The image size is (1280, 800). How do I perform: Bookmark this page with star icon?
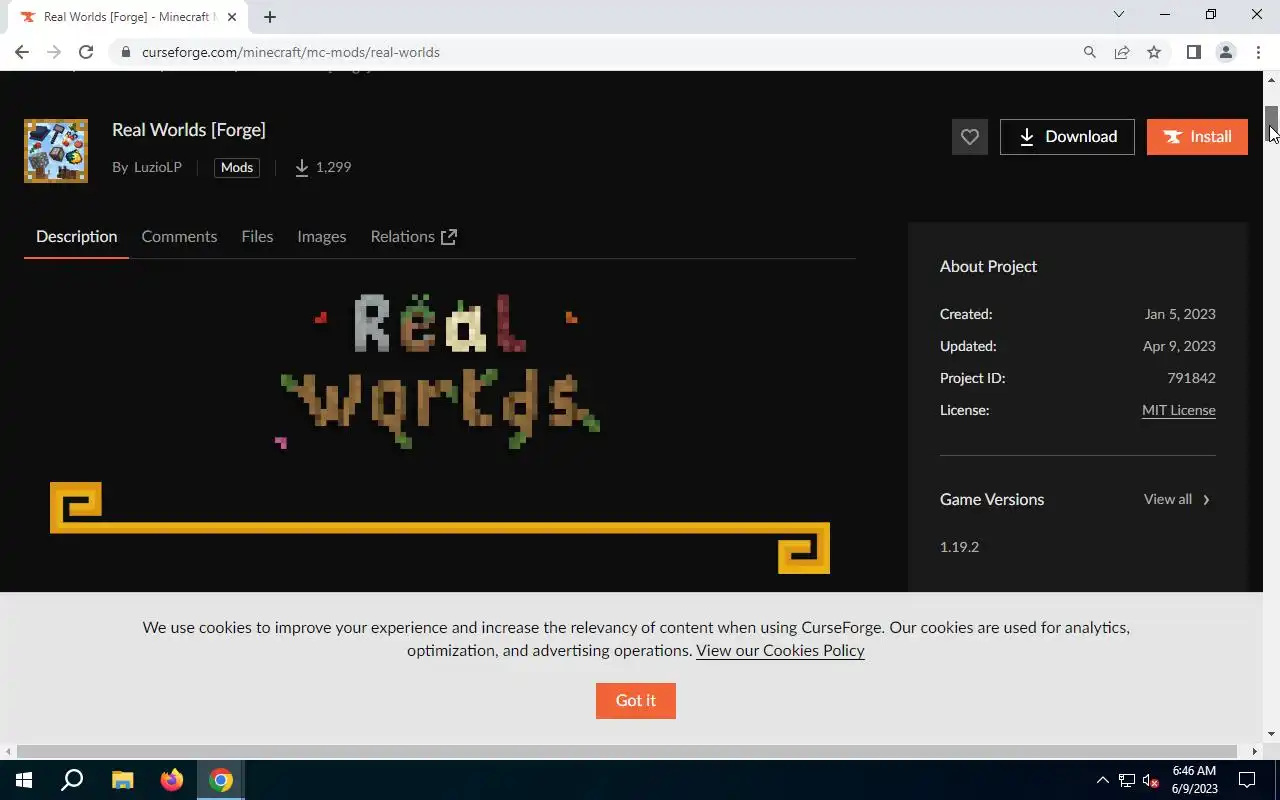(x=1154, y=52)
